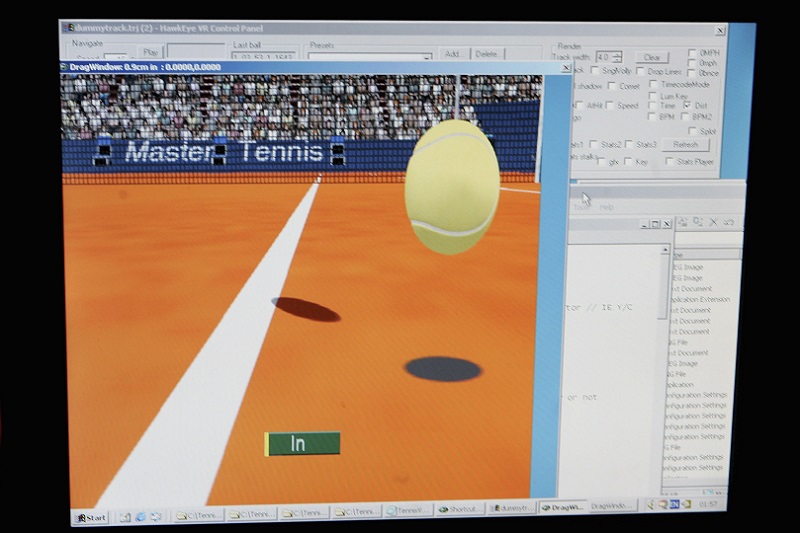800x533 pixels.
Task: Click the Start button on the taskbar
Action: click(90, 517)
